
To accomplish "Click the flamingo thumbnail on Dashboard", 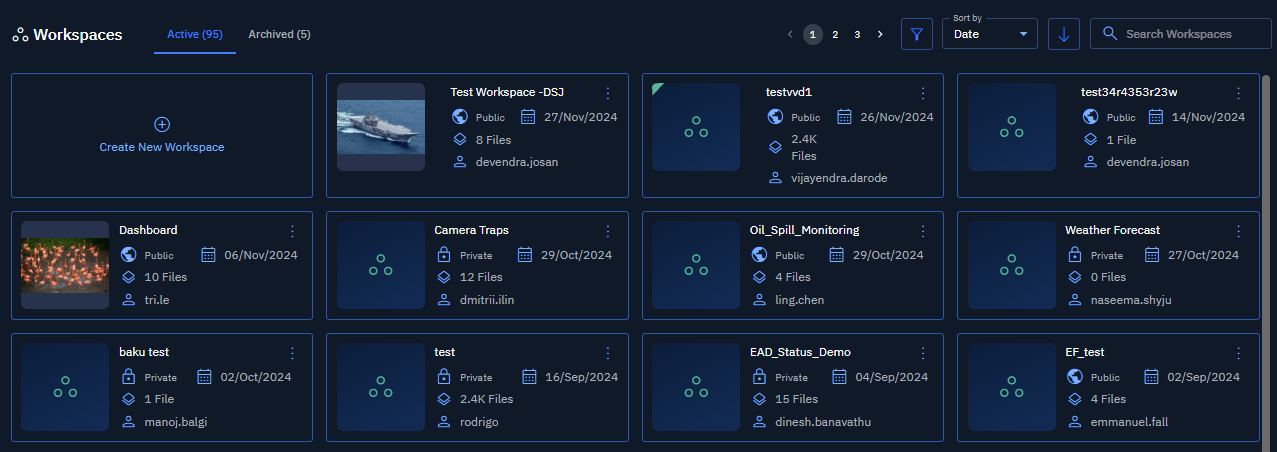I will click(65, 265).
